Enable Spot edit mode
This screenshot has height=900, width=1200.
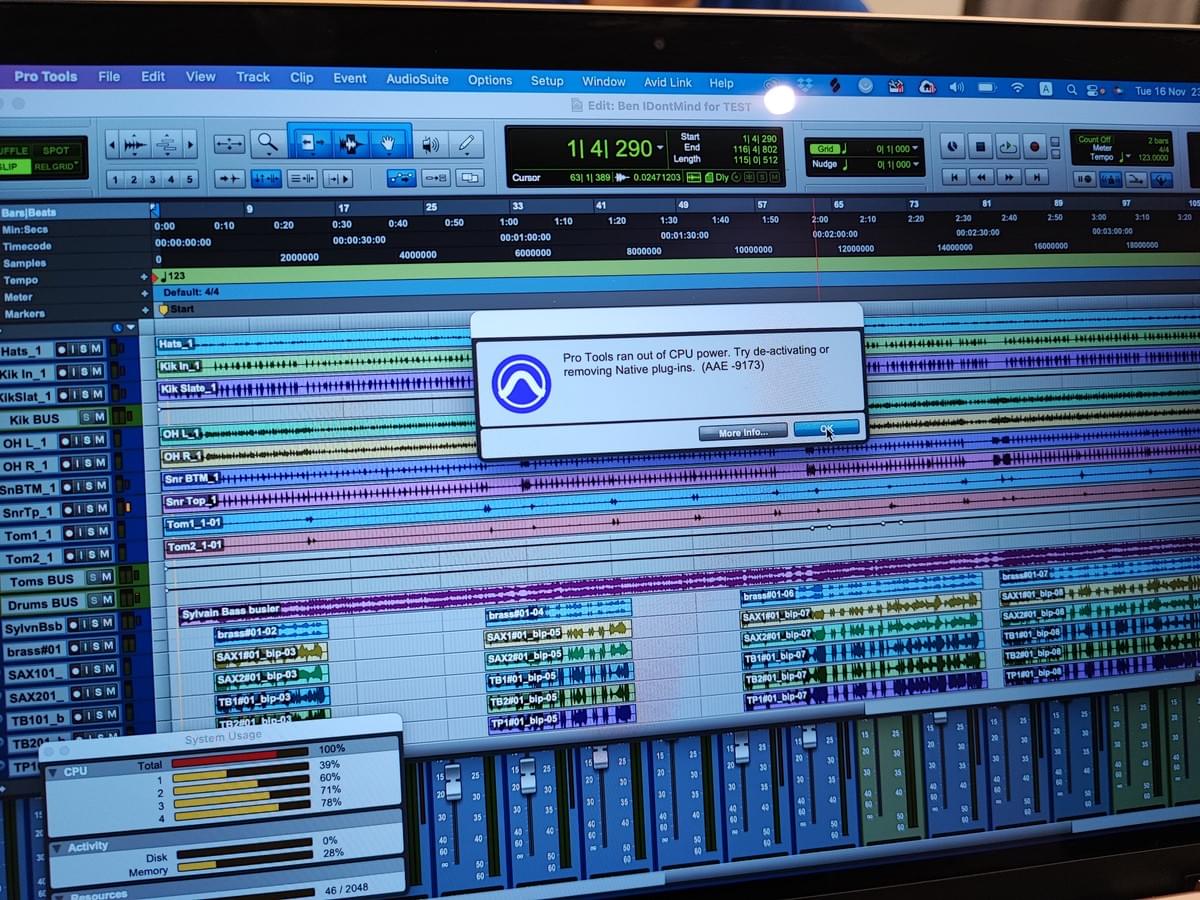[x=55, y=150]
